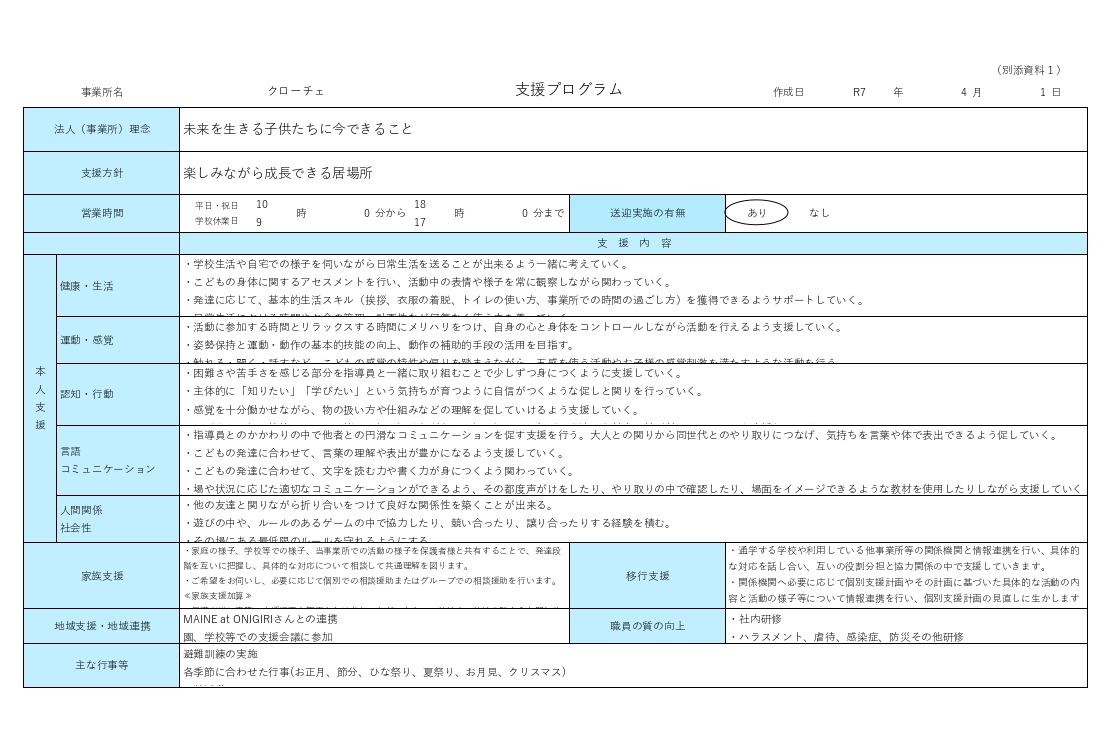This screenshot has width=1110, height=740.
Task: Select the 健康・生活 category cell
Action: click(x=118, y=286)
